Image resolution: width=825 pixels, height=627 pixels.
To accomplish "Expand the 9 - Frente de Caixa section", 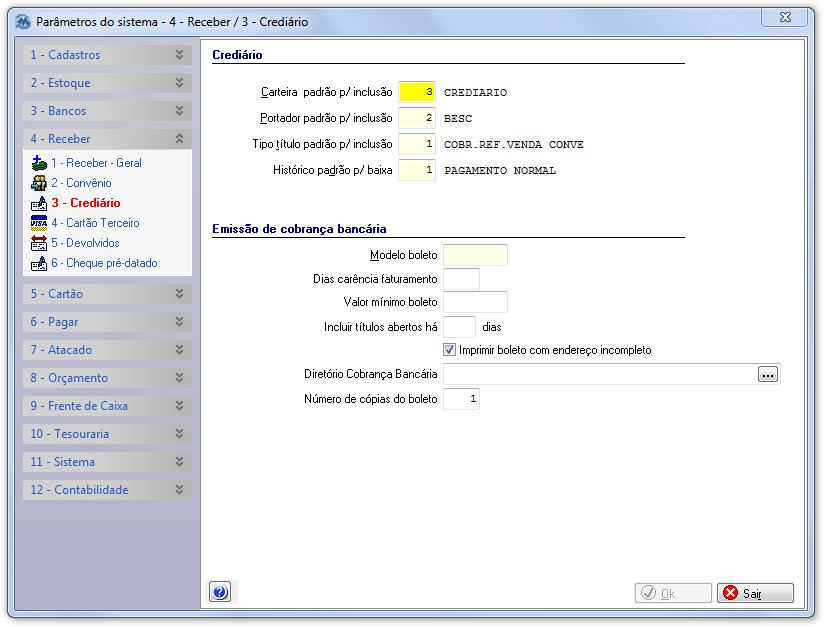I will point(107,406).
